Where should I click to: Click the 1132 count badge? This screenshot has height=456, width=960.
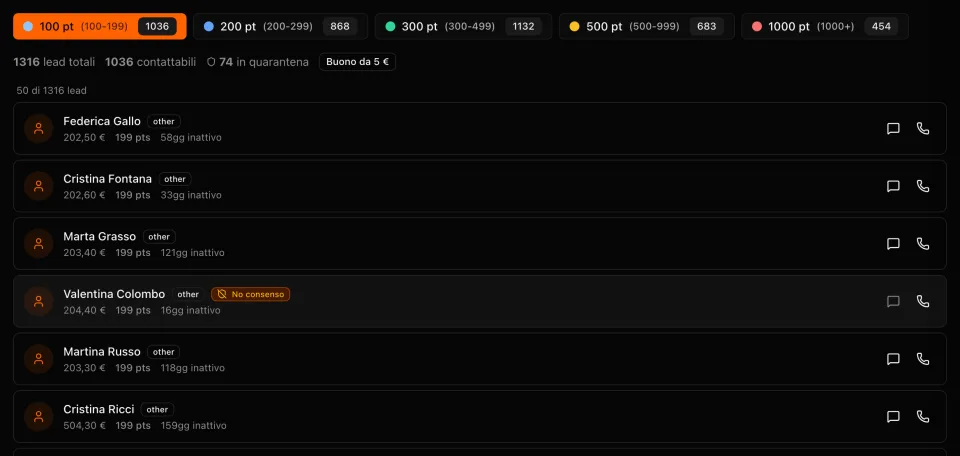[x=523, y=26]
